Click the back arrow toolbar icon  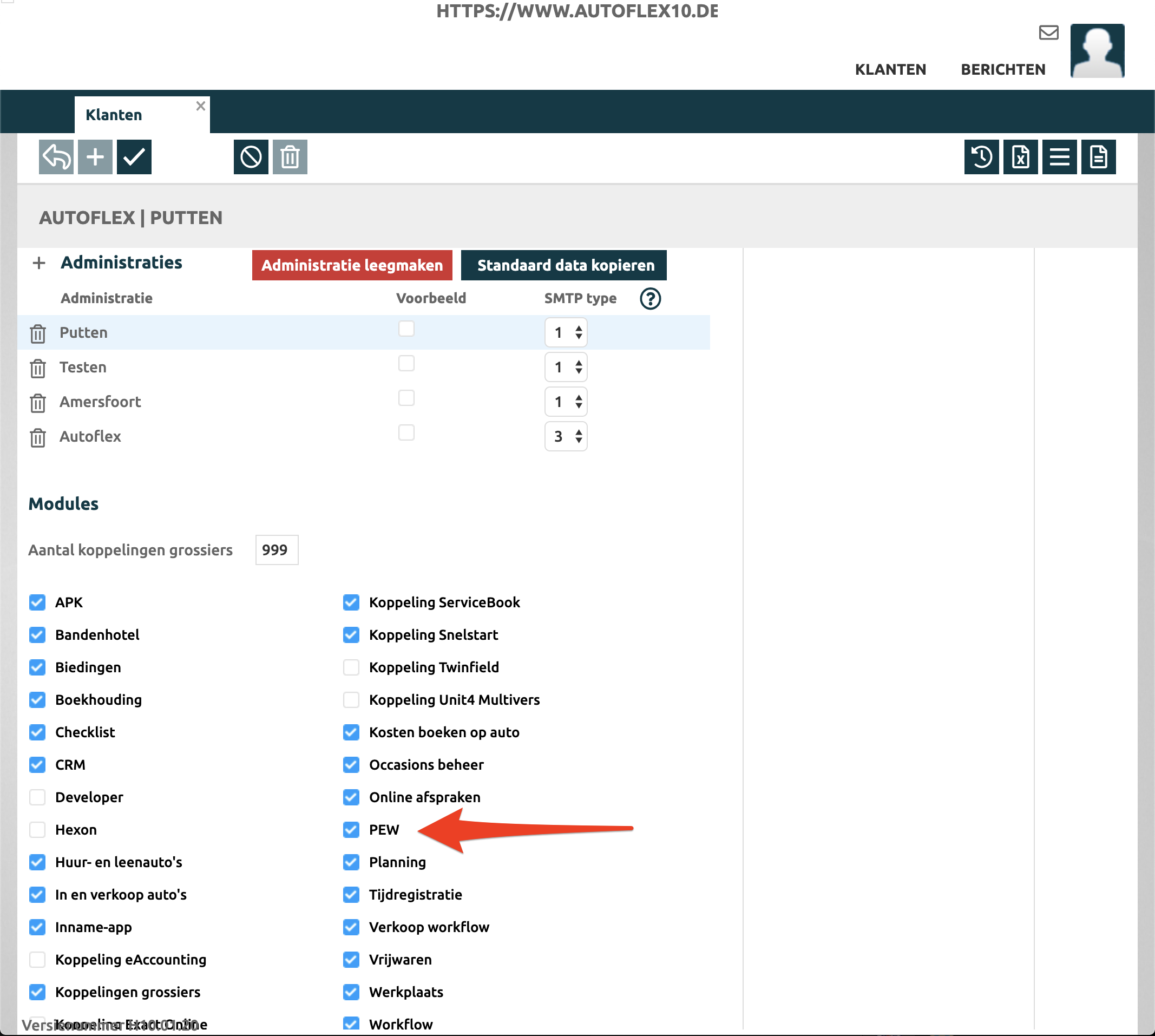(56, 156)
